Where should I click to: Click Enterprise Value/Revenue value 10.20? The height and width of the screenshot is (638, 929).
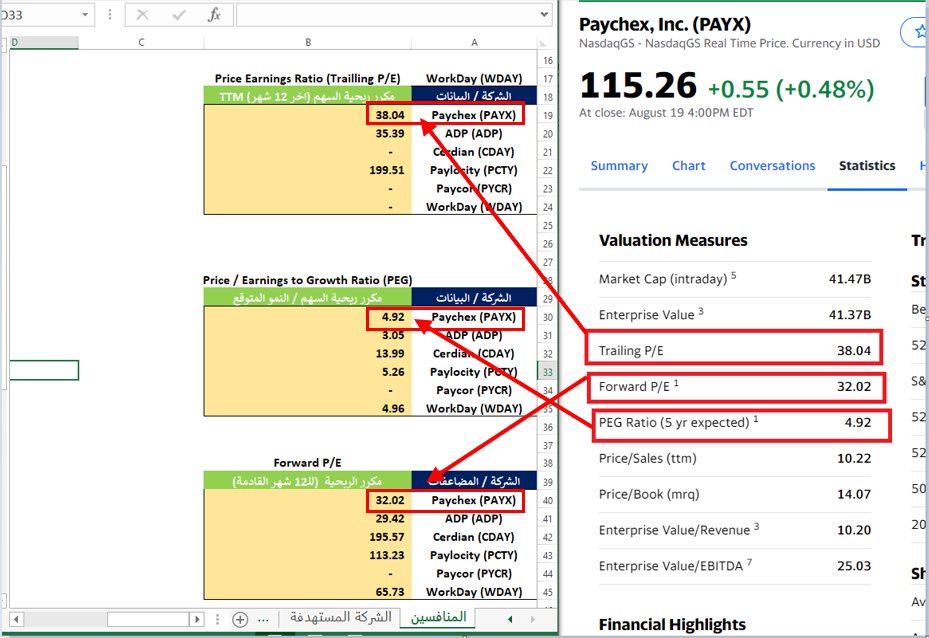click(854, 530)
